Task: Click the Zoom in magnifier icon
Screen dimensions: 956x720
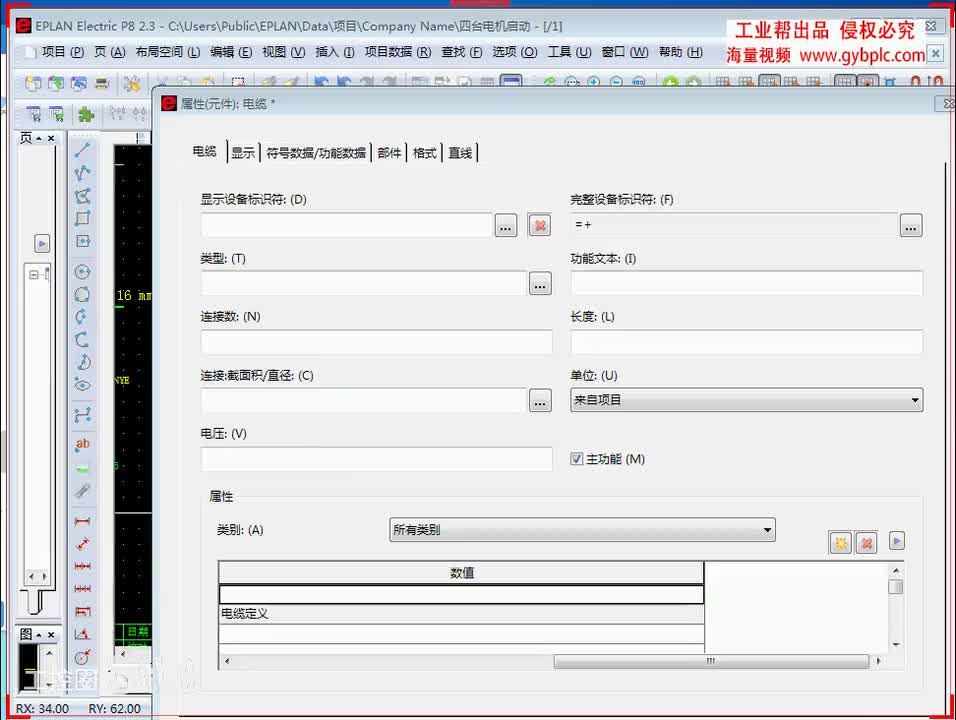Action: (x=593, y=82)
